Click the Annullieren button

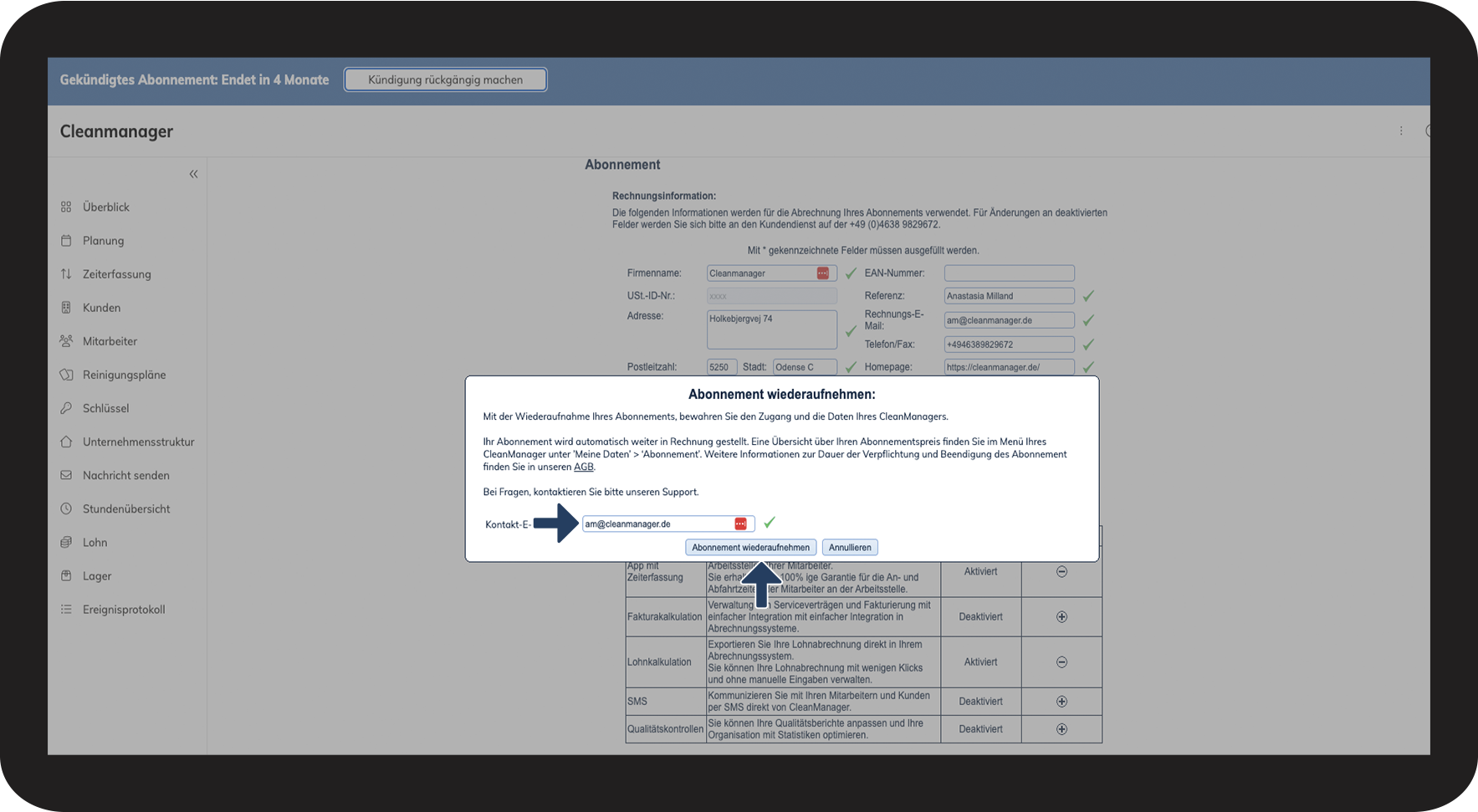click(850, 547)
